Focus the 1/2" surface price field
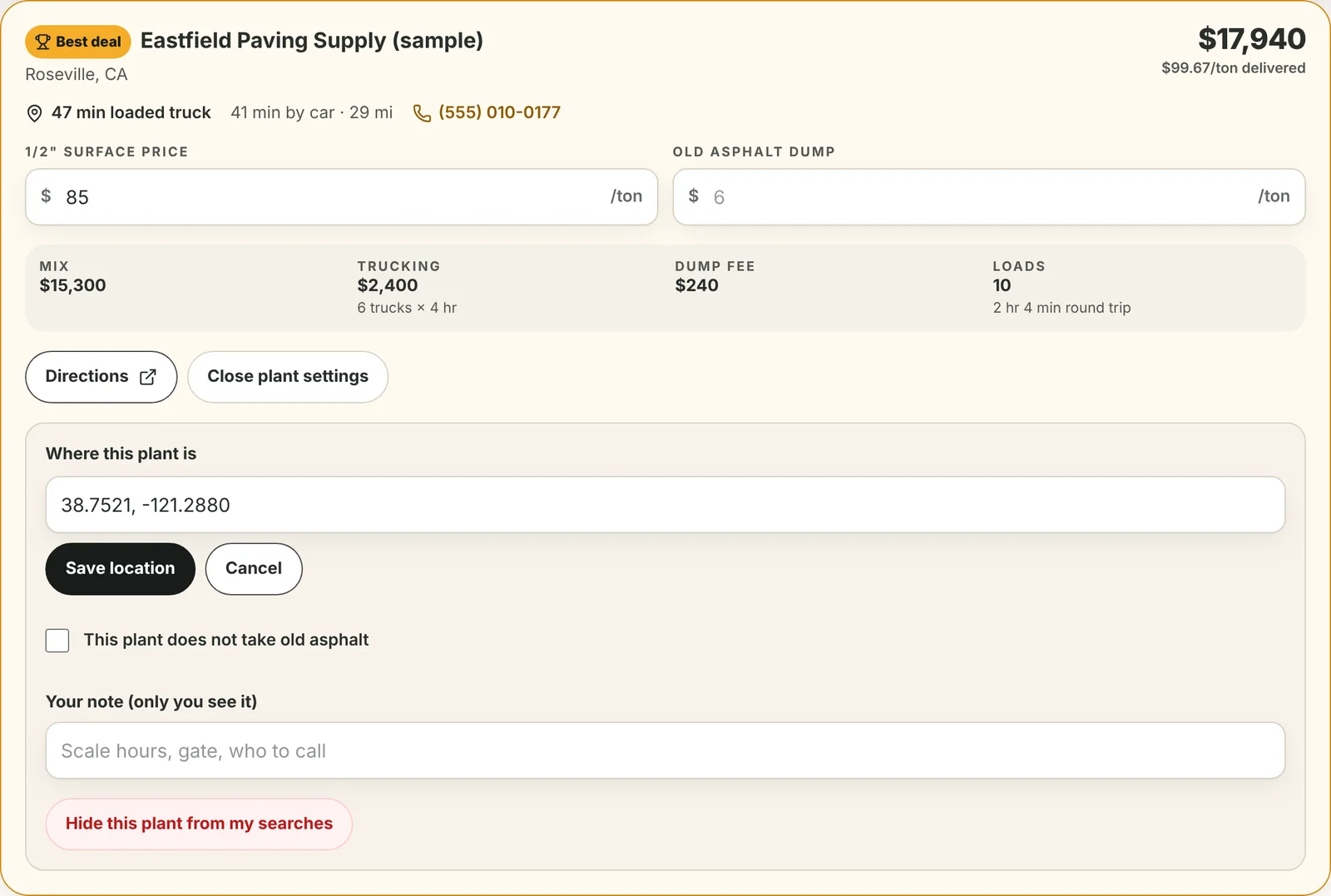The width and height of the screenshot is (1331, 896). (x=342, y=197)
